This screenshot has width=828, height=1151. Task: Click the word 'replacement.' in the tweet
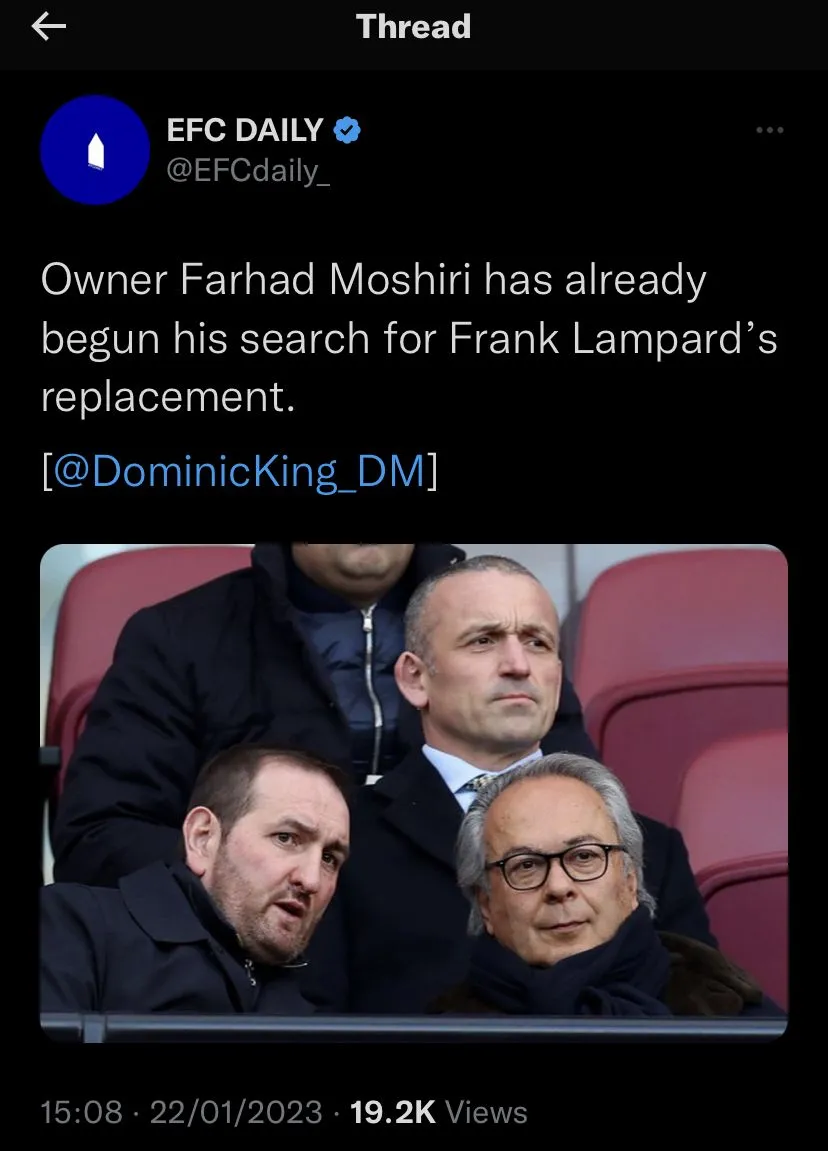tap(168, 397)
